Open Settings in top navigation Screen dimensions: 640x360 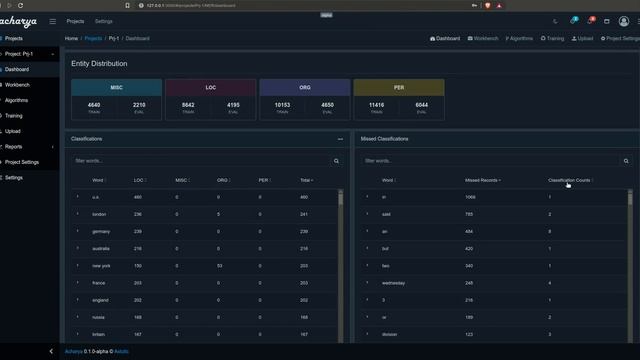pos(104,21)
